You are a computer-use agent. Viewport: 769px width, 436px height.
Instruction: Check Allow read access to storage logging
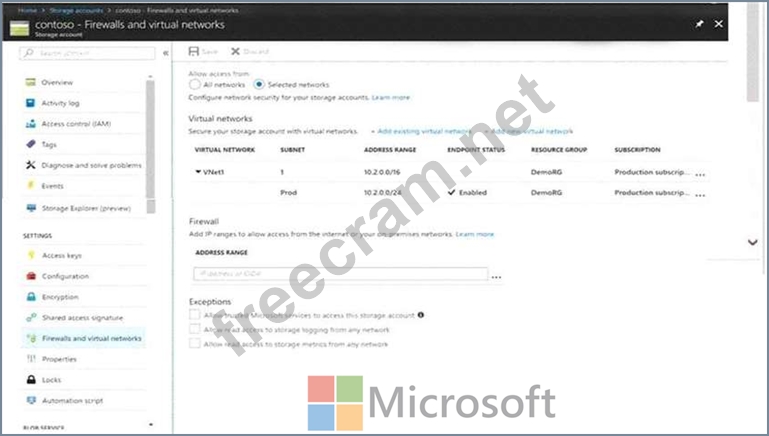[195, 329]
